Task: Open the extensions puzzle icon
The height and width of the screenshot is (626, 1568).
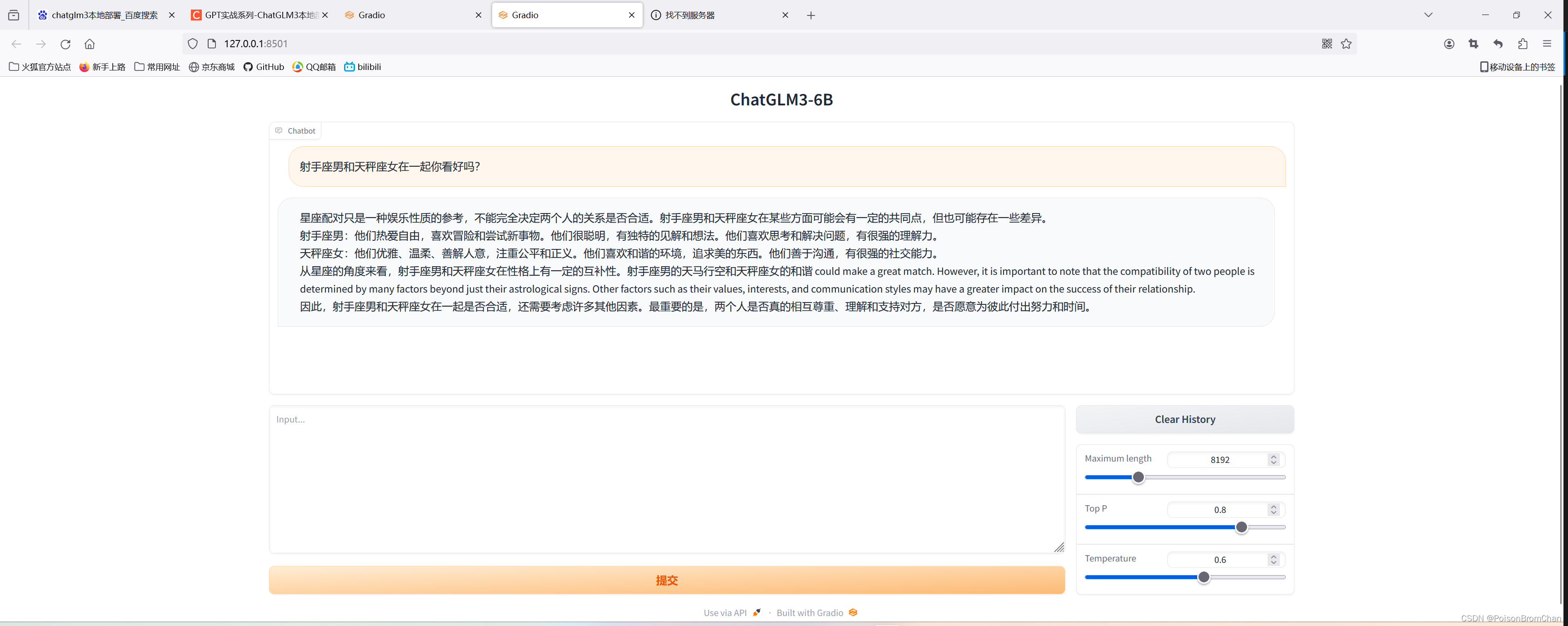Action: (1523, 44)
